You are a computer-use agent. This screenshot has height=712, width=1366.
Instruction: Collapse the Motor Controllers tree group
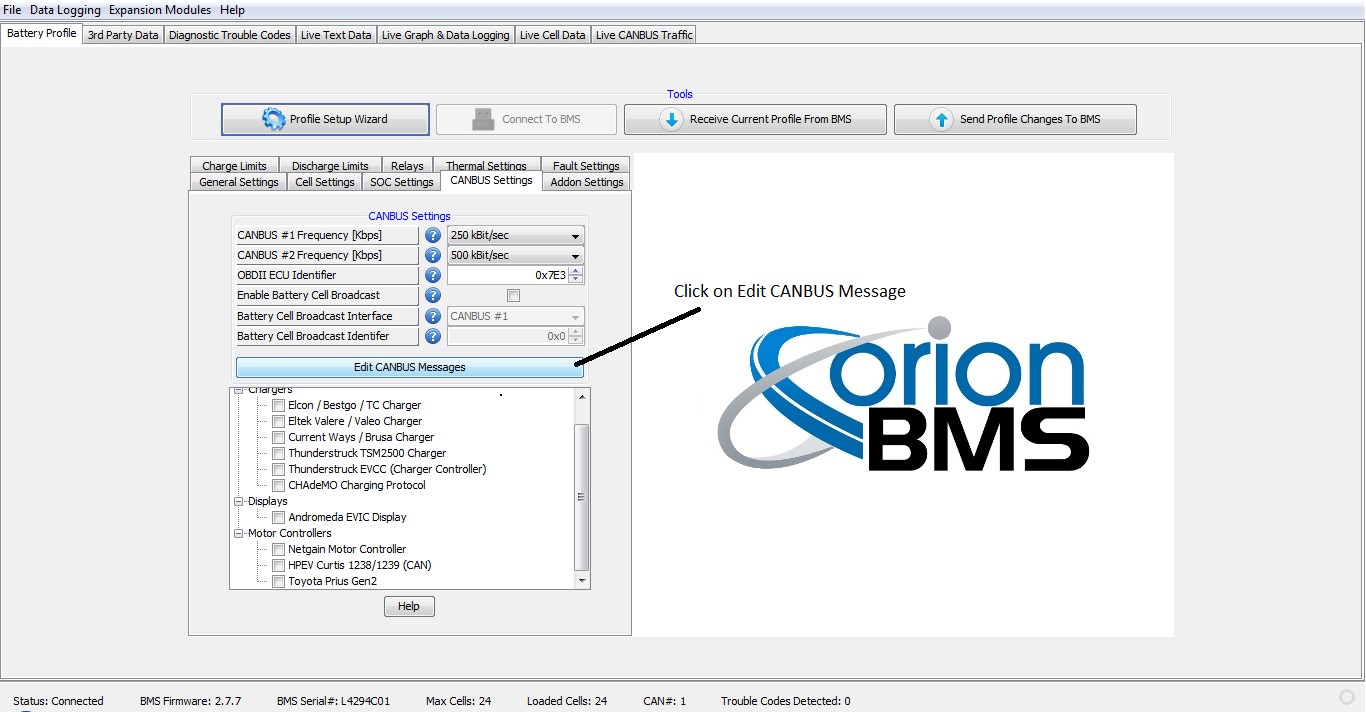pos(239,534)
